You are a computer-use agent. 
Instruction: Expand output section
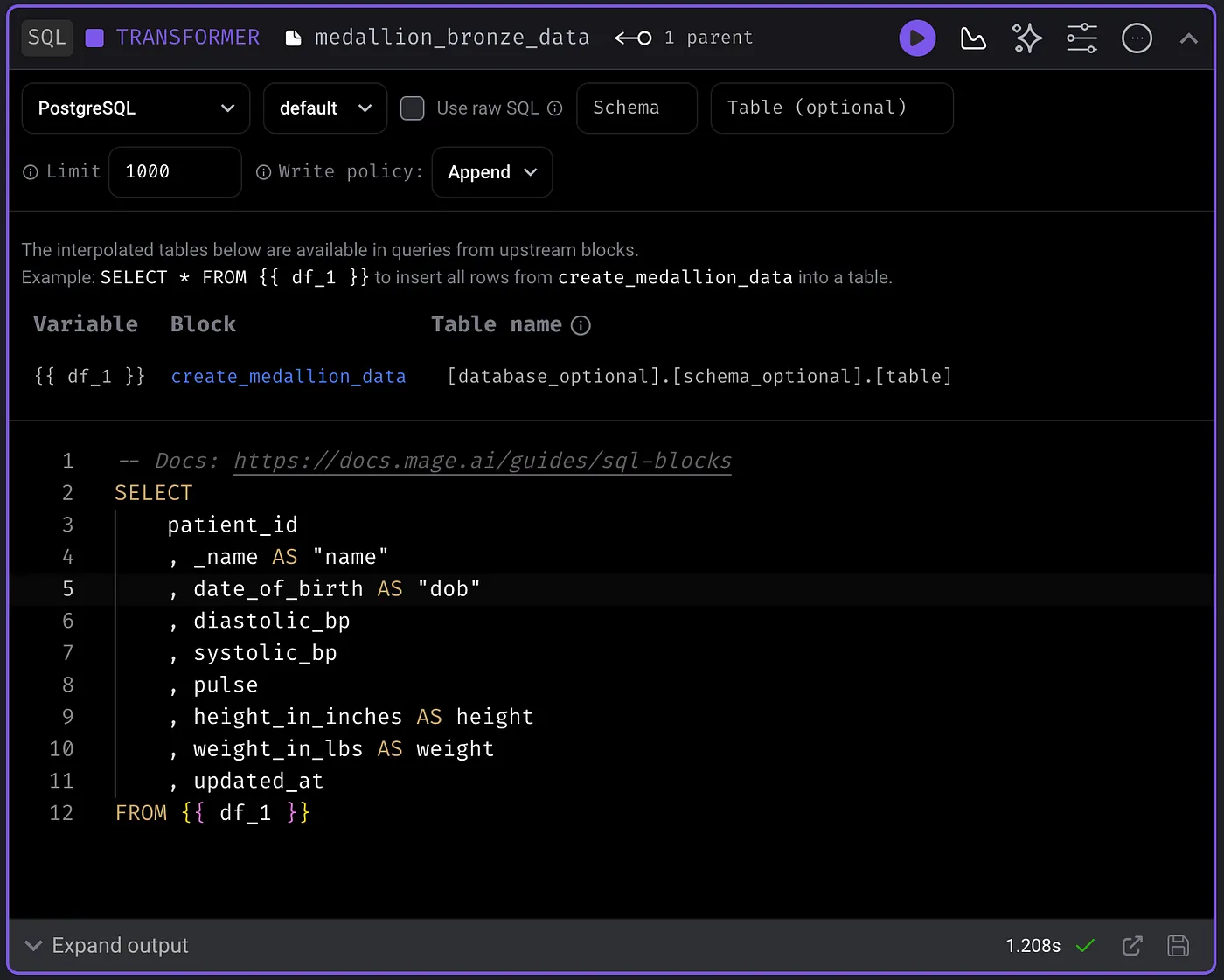(107, 946)
